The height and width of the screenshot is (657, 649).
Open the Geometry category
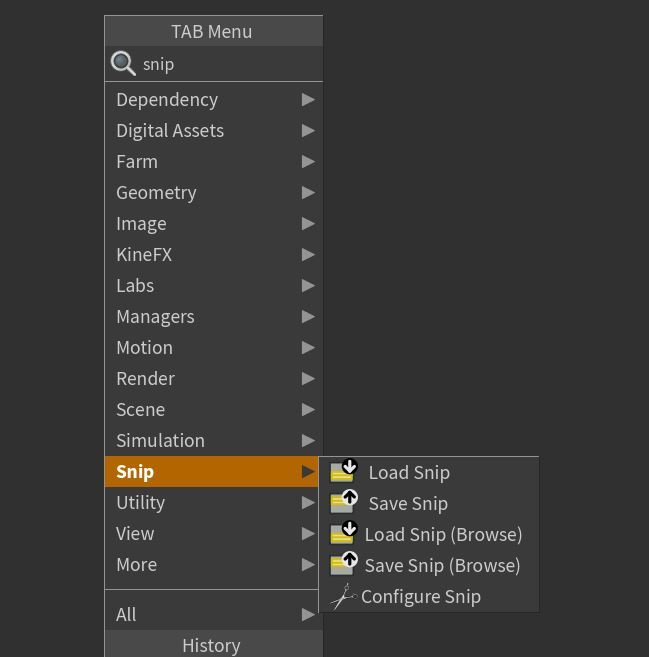tap(156, 193)
